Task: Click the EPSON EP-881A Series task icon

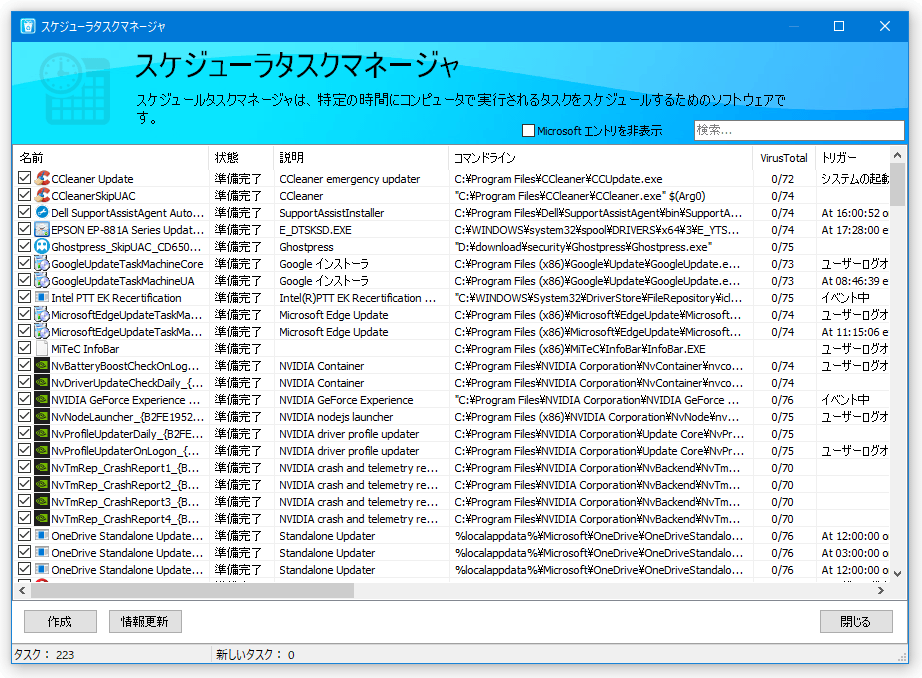Action: tap(42, 229)
